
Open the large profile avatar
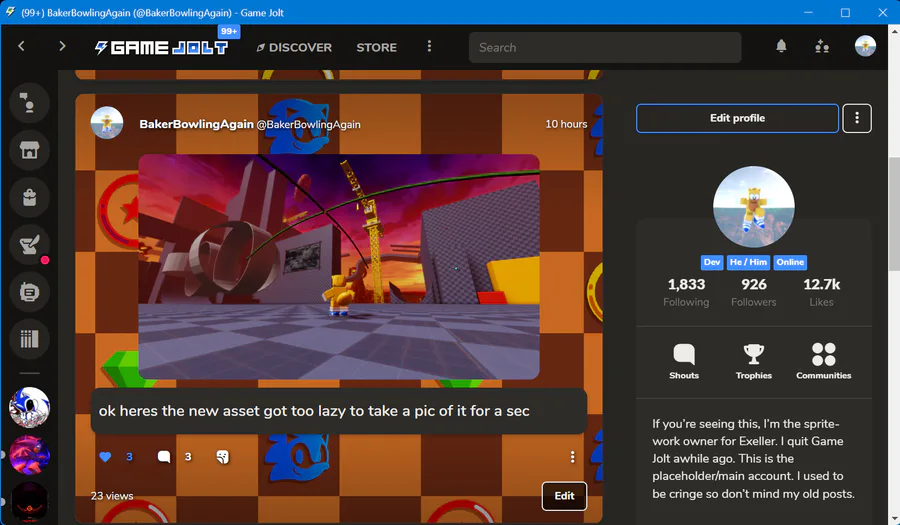click(754, 207)
